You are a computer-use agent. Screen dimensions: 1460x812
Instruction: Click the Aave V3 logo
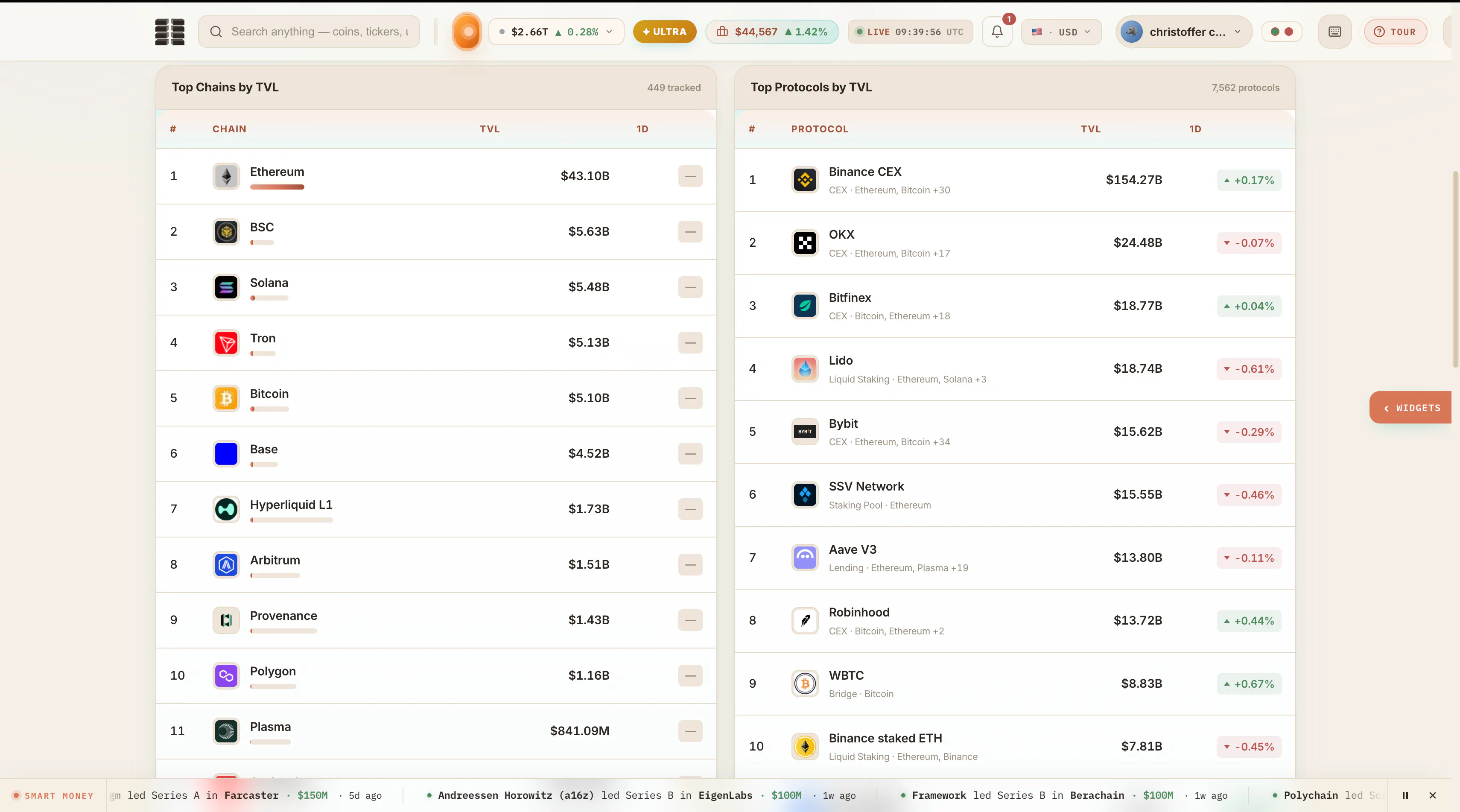[x=805, y=558]
